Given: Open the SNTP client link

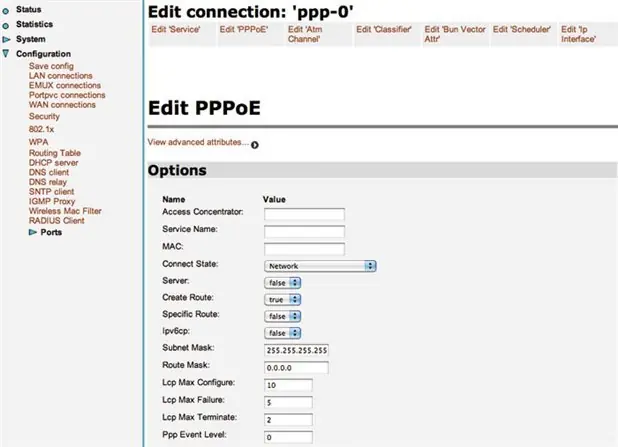Looking at the screenshot, I should click(52, 192).
